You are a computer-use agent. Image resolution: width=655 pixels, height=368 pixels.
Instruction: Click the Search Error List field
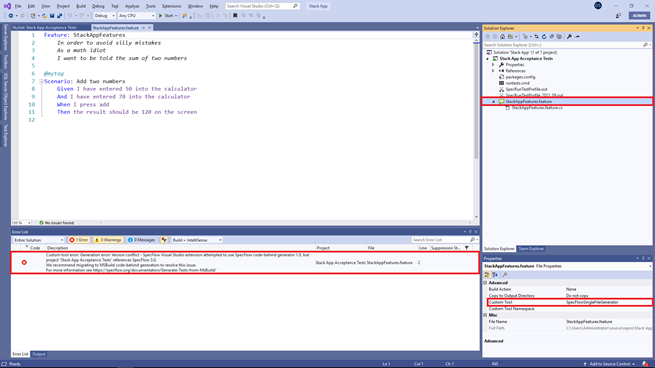tap(444, 240)
